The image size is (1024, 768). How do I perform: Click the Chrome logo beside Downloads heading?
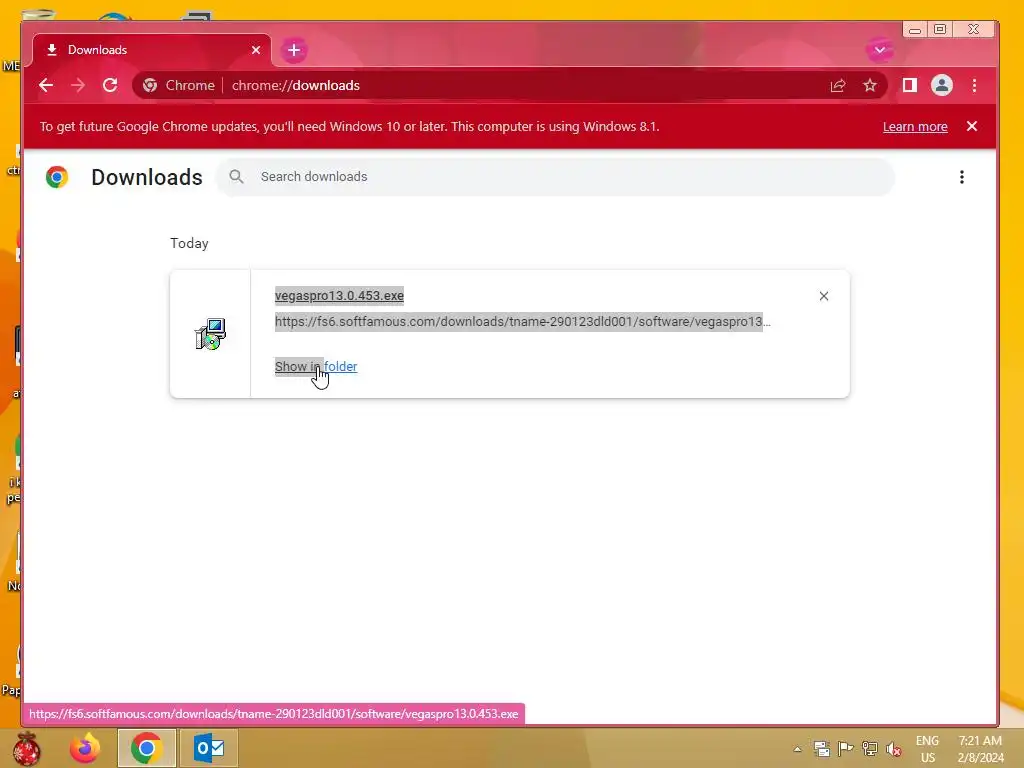click(57, 177)
